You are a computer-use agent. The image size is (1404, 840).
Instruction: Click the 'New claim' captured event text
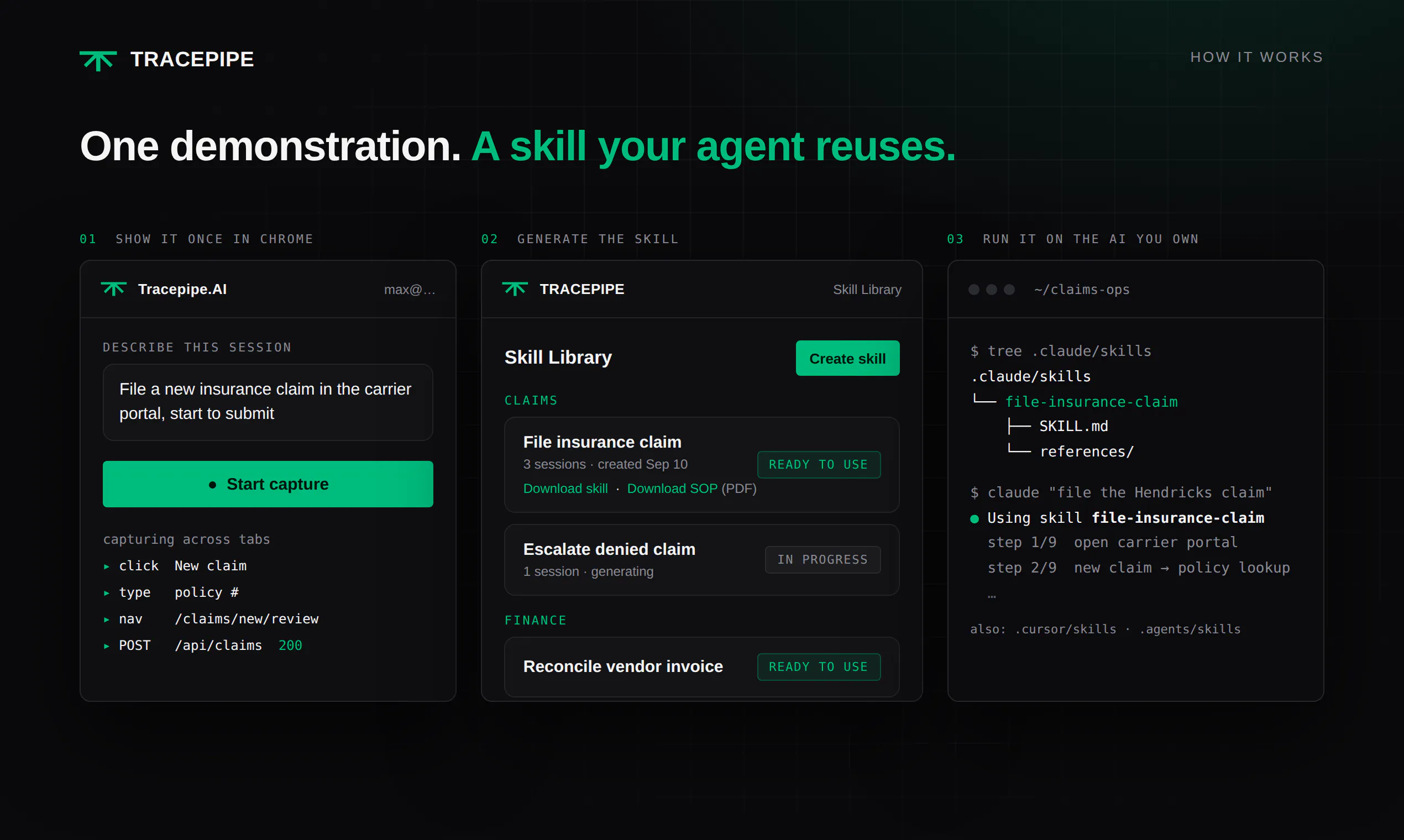[211, 566]
